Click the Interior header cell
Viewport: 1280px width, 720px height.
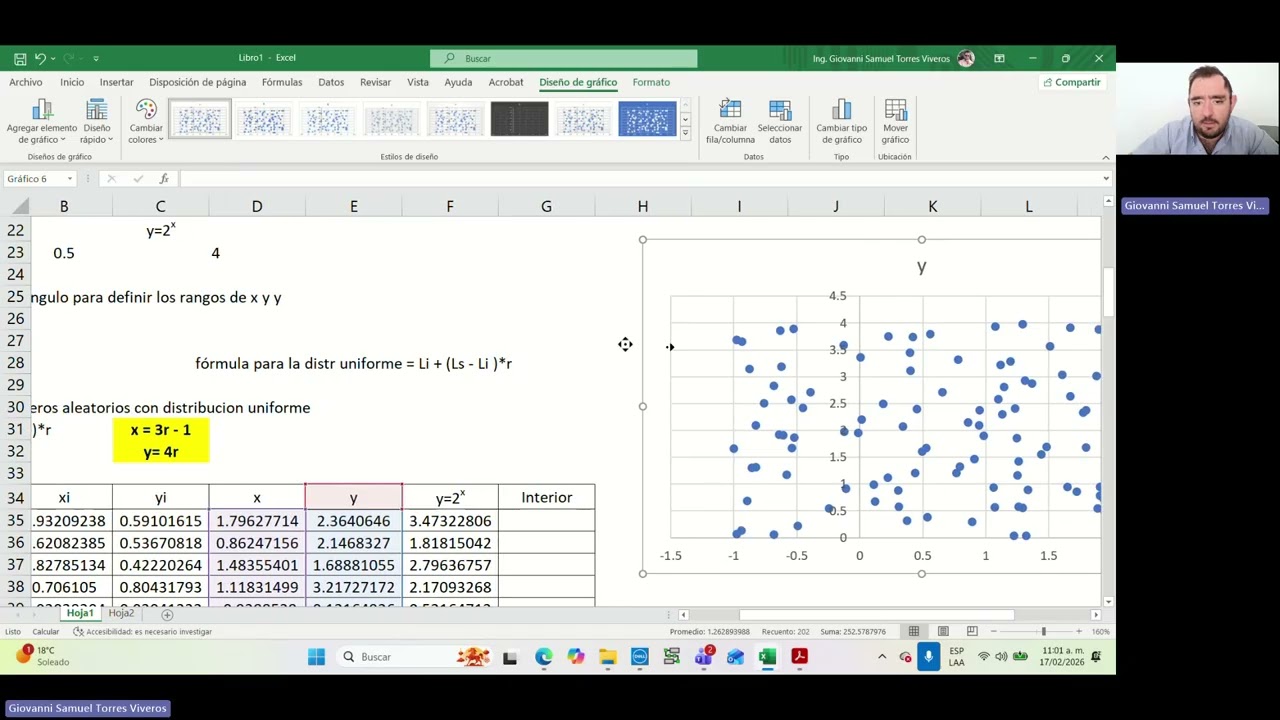[546, 497]
